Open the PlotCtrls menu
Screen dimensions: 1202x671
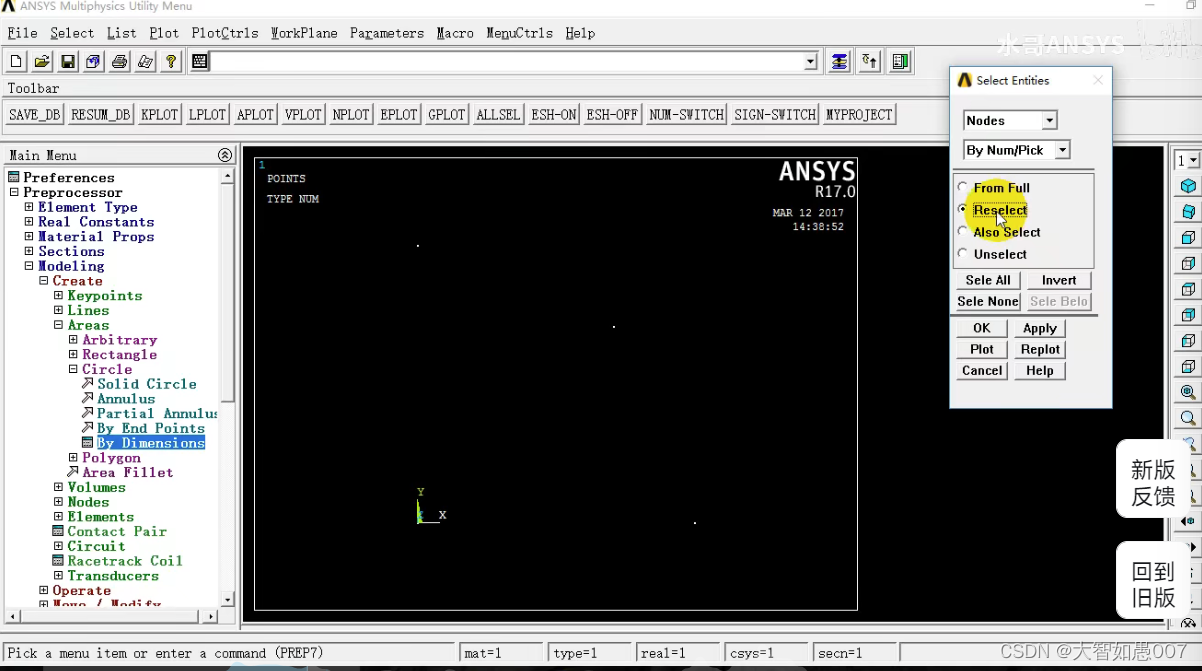click(225, 33)
